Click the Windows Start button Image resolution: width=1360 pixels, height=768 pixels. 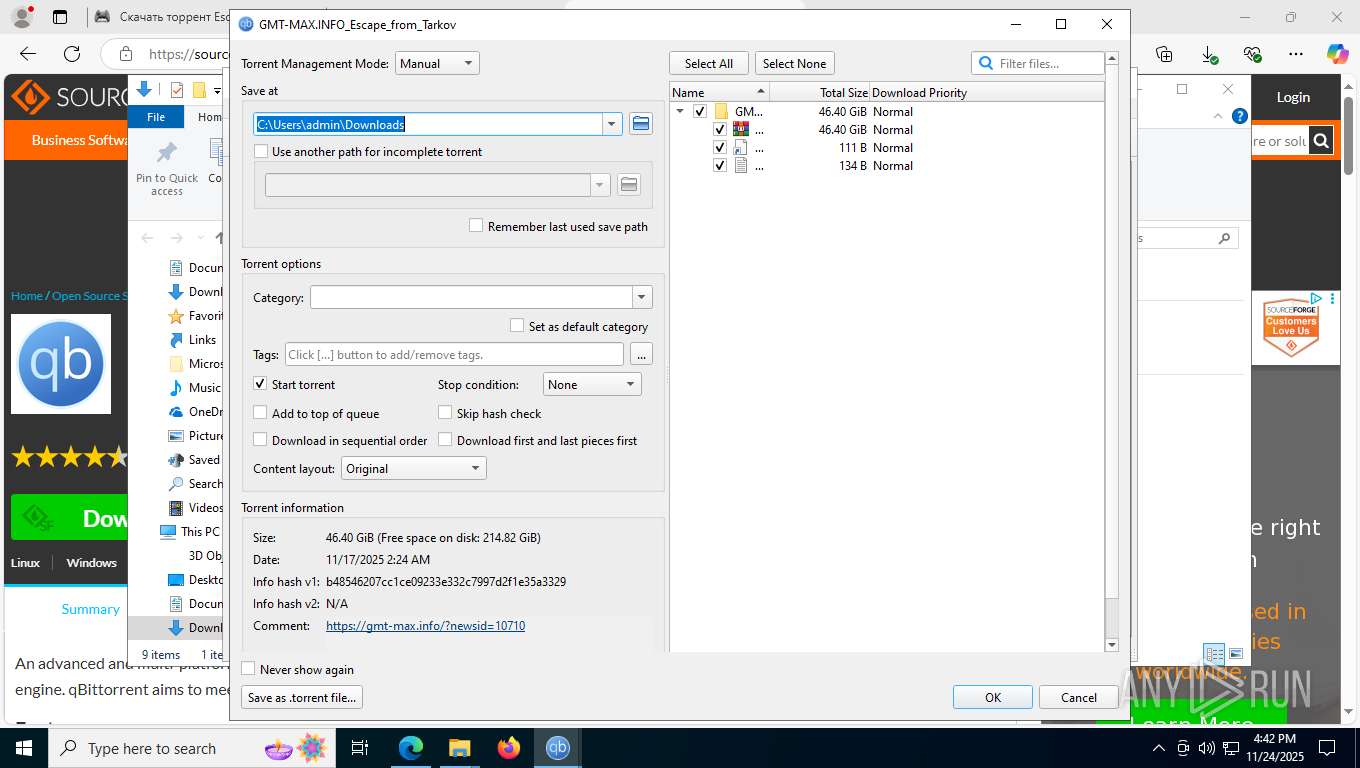[24, 748]
